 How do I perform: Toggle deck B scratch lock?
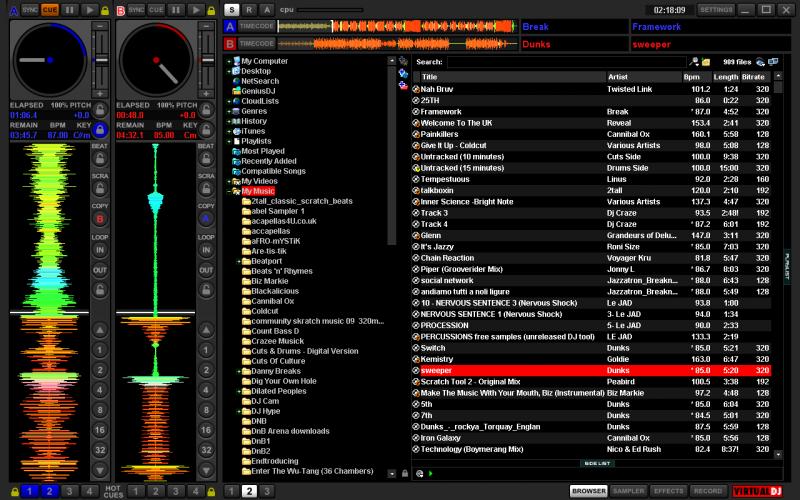point(206,189)
